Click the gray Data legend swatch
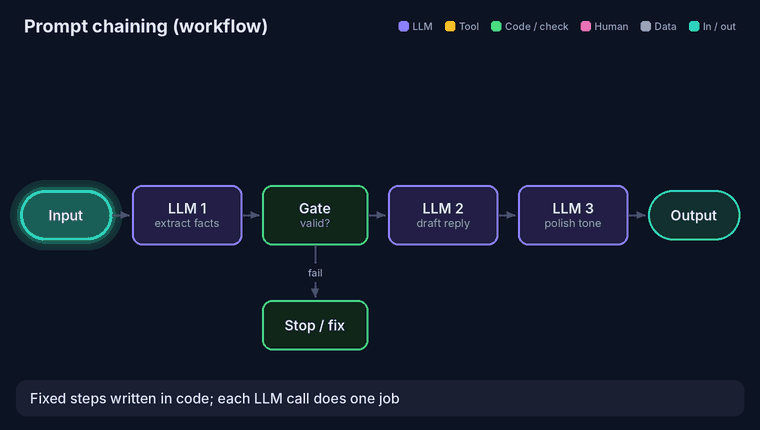 [645, 26]
